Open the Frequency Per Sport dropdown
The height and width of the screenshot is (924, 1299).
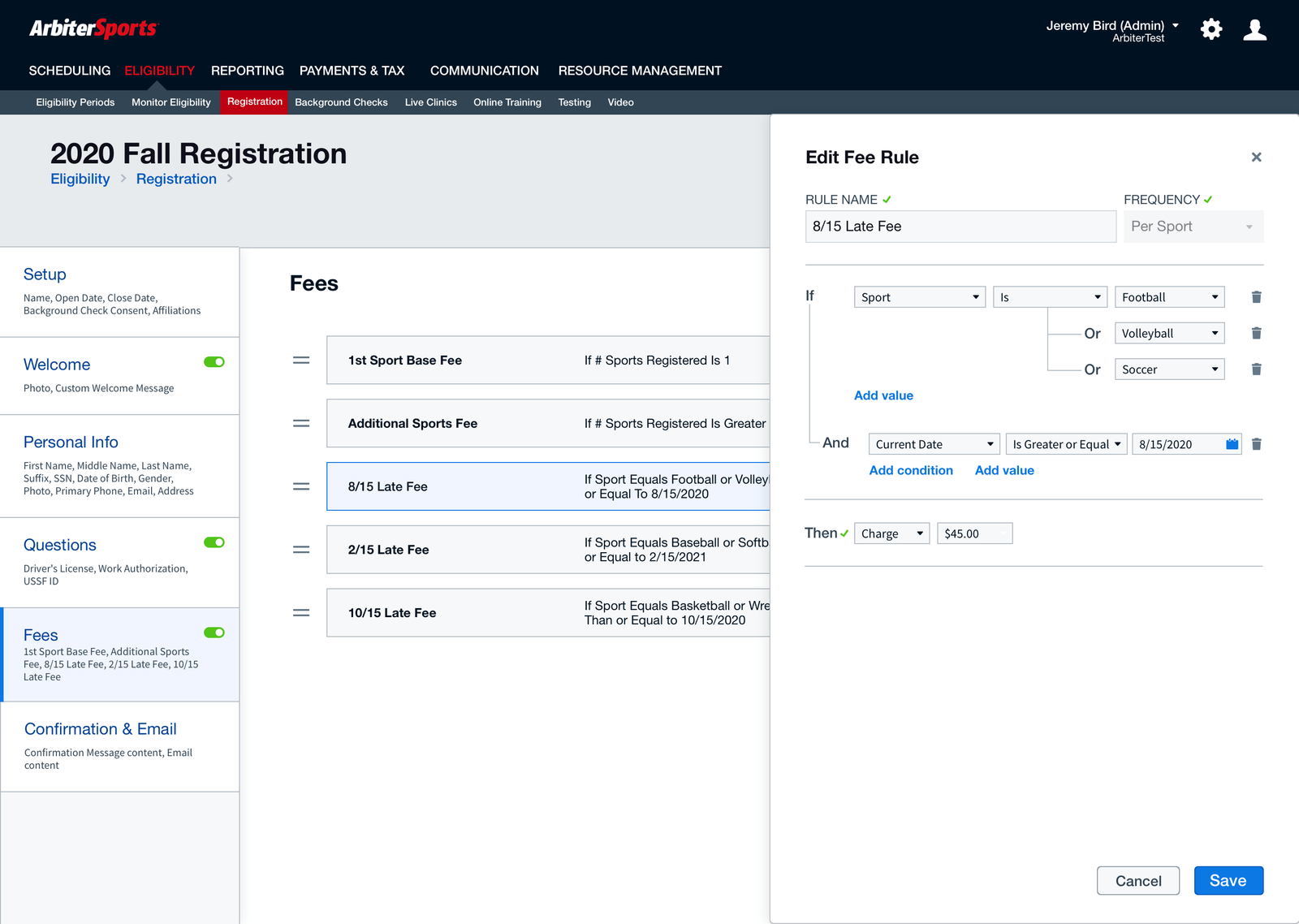click(1193, 227)
